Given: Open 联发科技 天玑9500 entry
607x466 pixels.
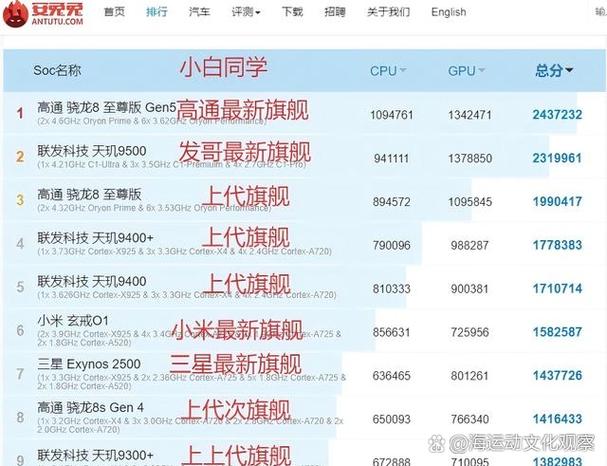Looking at the screenshot, I should [92, 151].
